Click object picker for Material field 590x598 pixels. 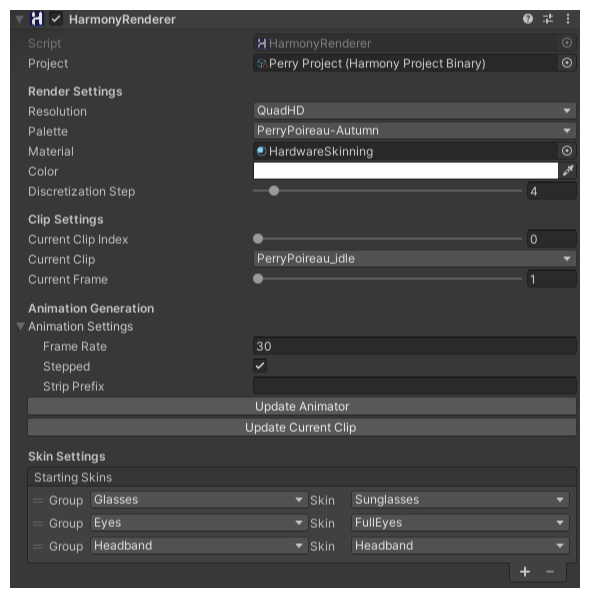(567, 151)
